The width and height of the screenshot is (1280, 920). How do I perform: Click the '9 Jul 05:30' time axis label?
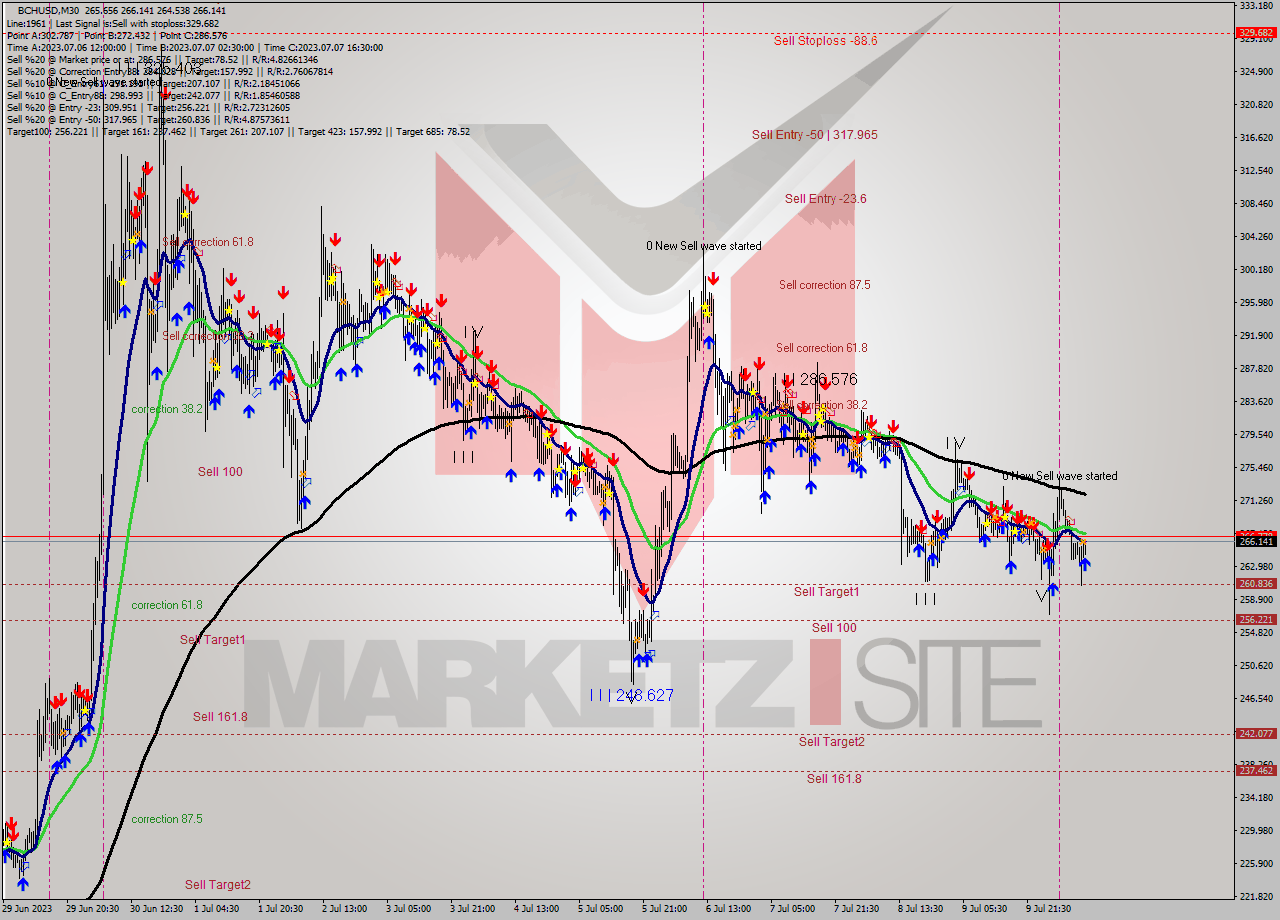985,909
